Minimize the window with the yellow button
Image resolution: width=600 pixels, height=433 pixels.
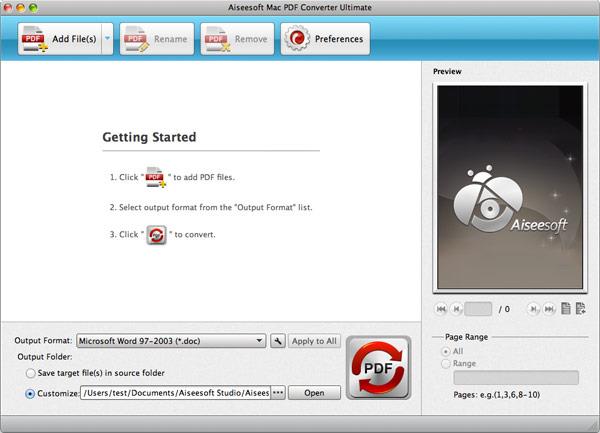(x=21, y=7)
